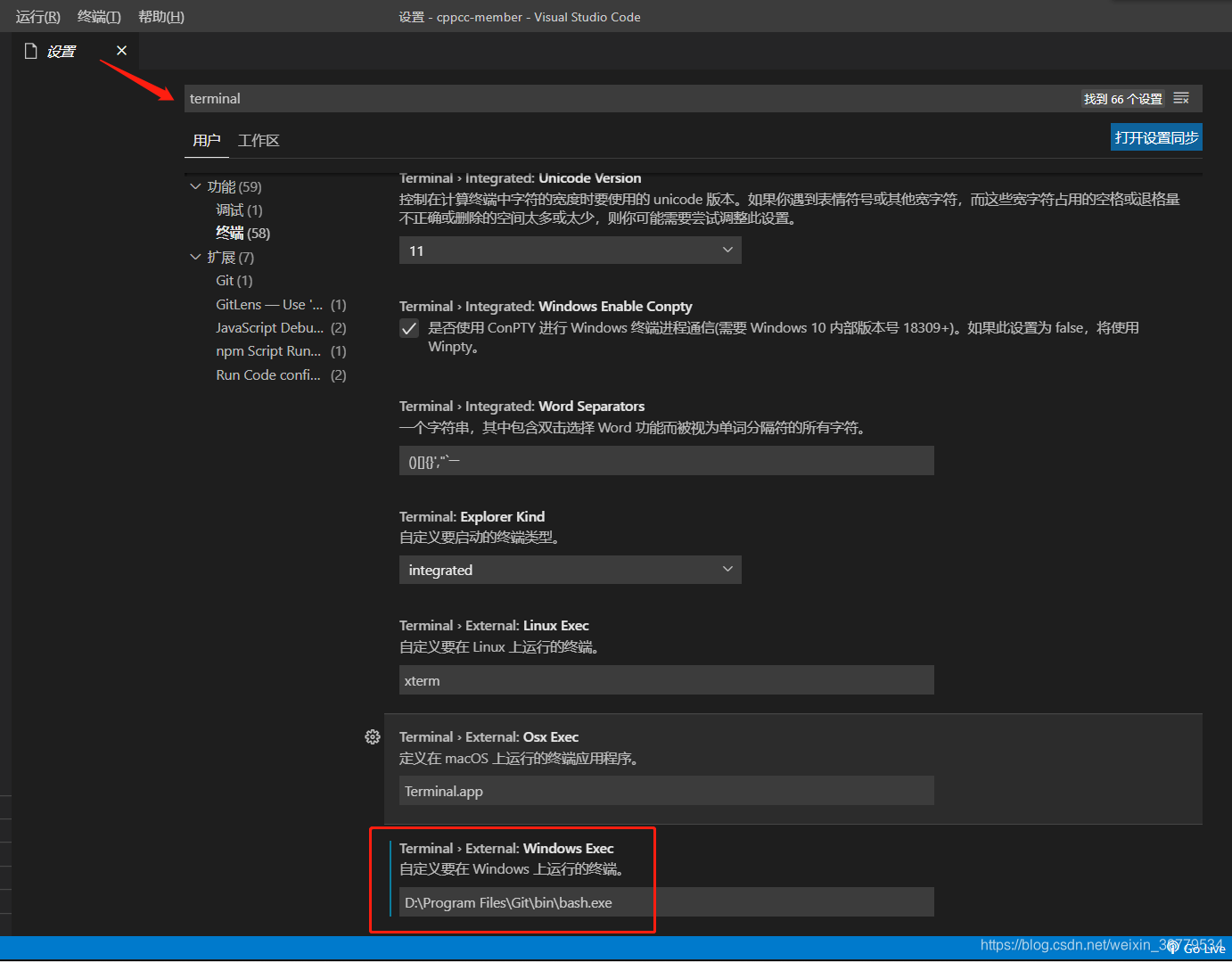
Task: Select the GitLens tree entry
Action: 280,305
